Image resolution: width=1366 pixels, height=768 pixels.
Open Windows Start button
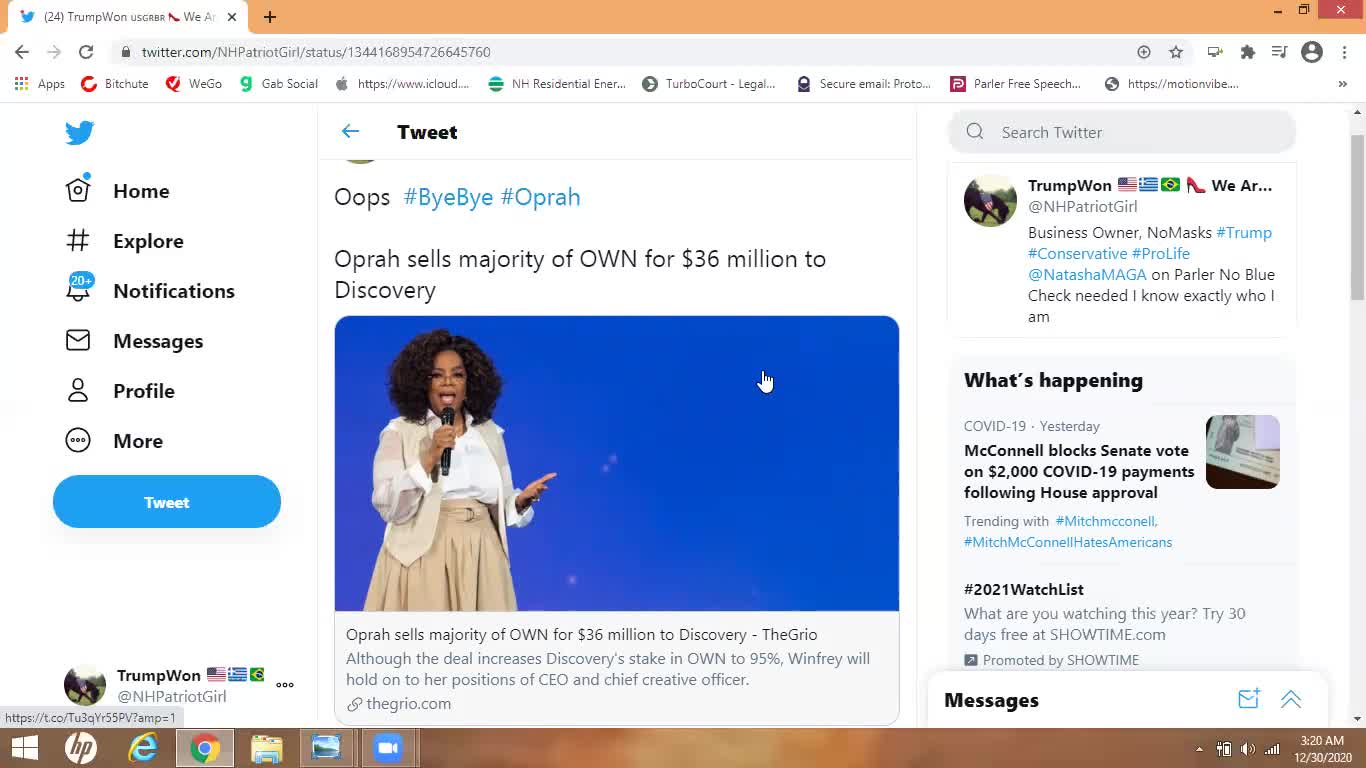tap(25, 748)
